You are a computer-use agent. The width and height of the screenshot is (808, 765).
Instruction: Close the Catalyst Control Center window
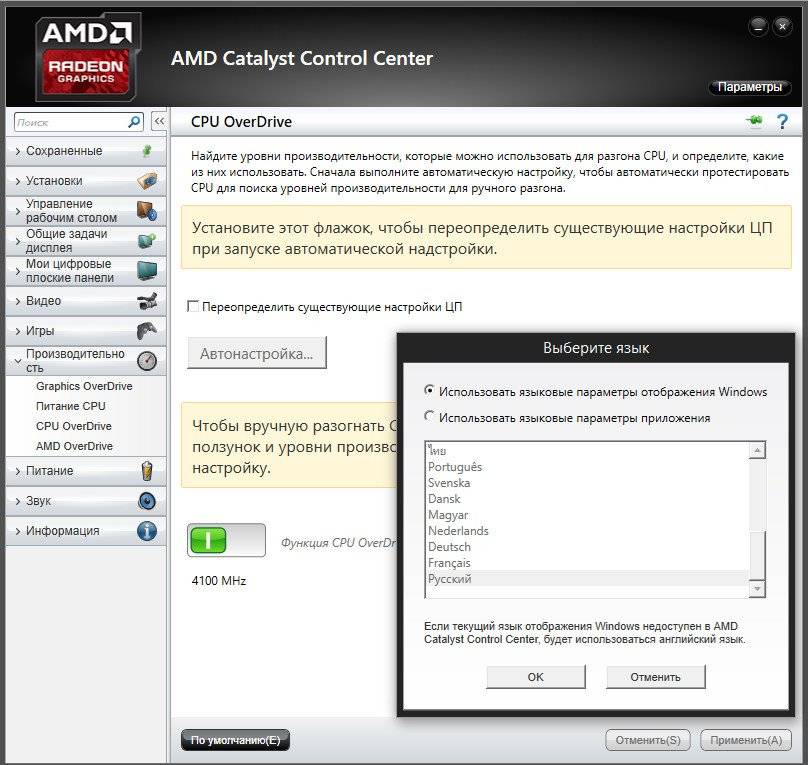(782, 26)
